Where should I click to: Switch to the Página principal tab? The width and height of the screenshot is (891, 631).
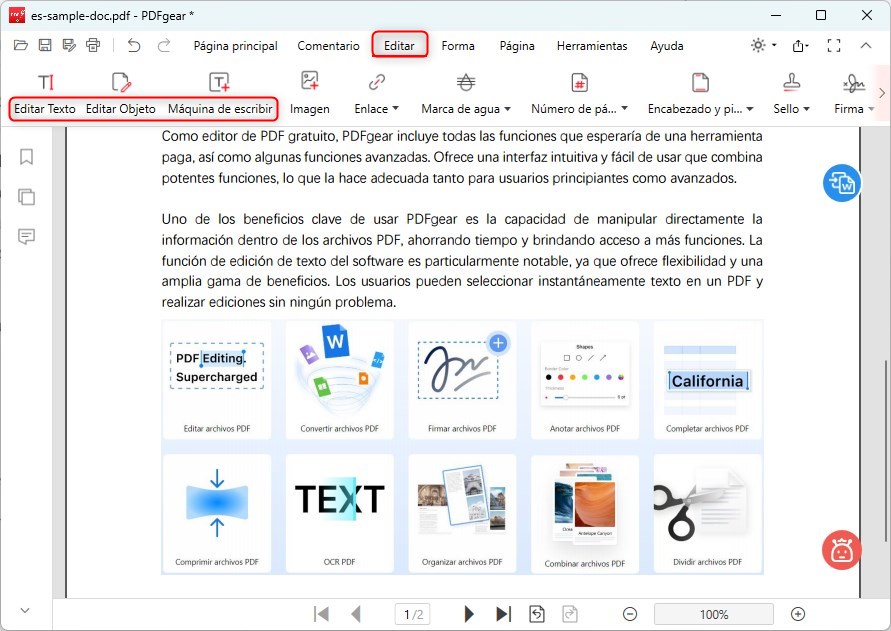tap(235, 46)
